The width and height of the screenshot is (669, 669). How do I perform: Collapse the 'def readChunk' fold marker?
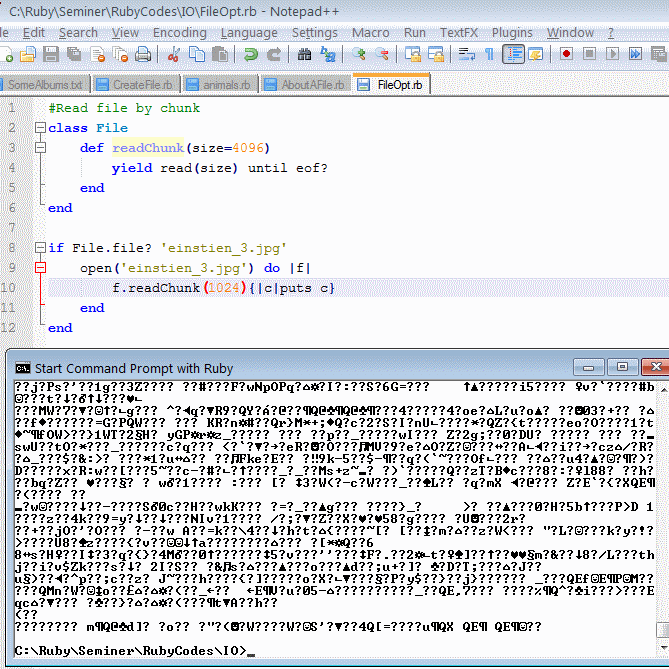40,148
